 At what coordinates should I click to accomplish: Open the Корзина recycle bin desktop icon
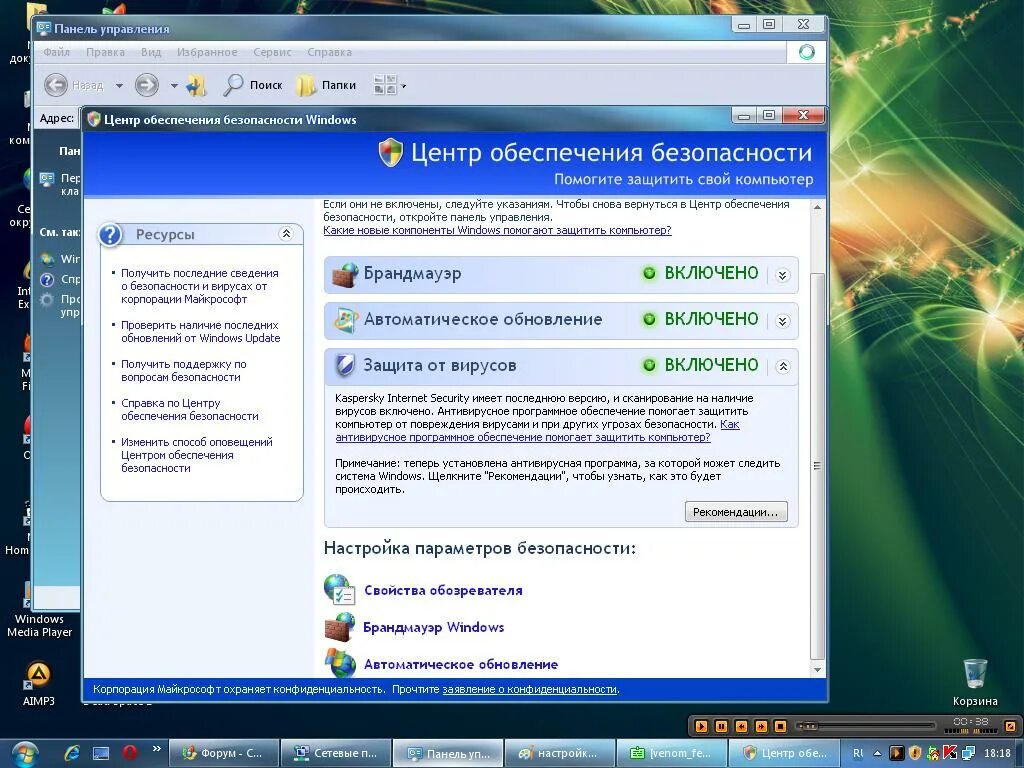(975, 682)
